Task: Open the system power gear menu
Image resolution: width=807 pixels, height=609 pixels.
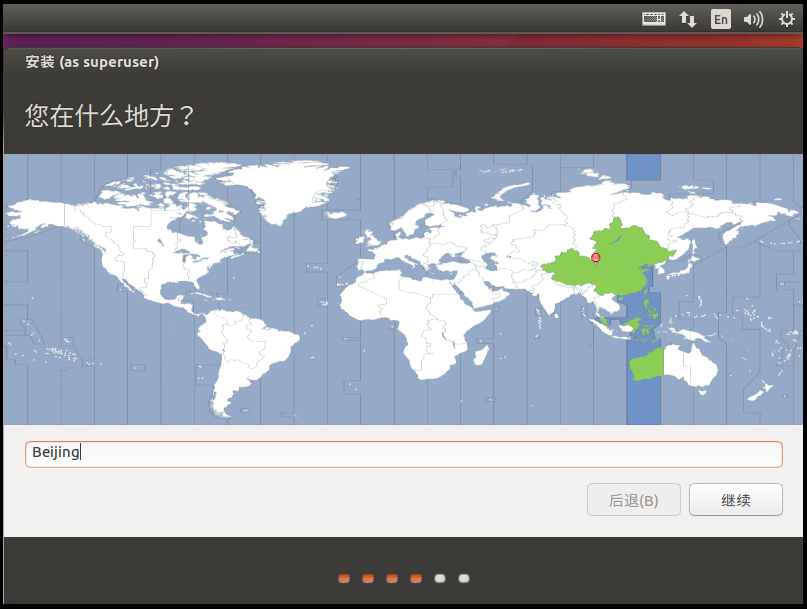Action: click(x=786, y=20)
